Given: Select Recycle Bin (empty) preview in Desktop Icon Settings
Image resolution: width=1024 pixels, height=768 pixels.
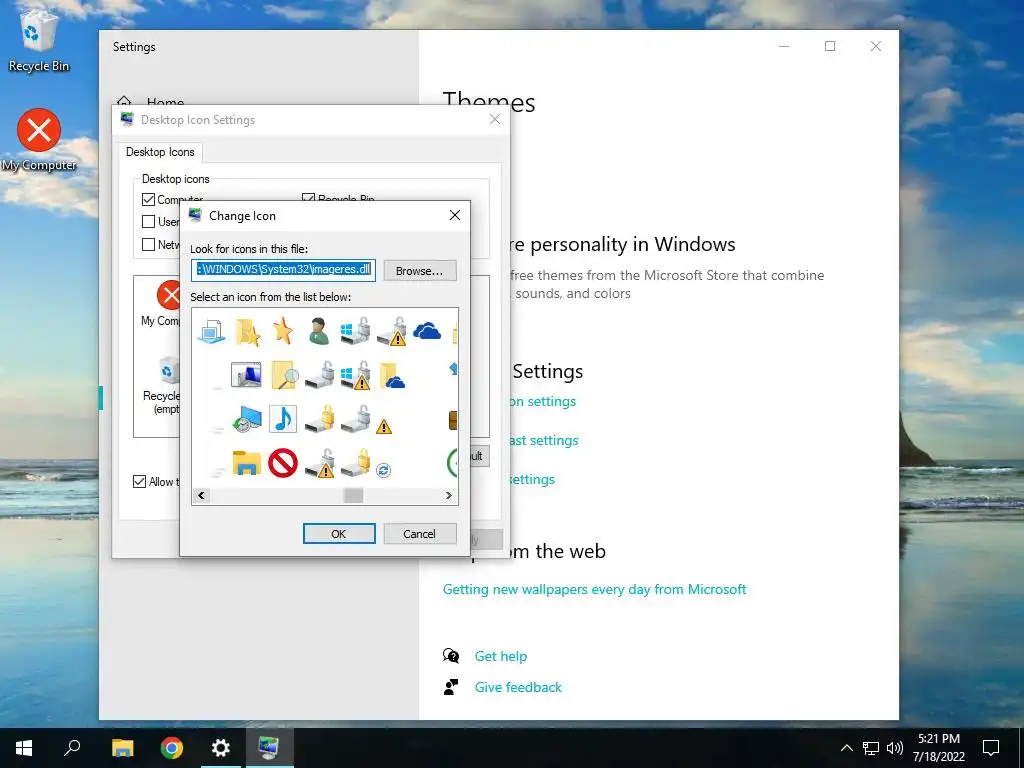Looking at the screenshot, I should 163,387.
